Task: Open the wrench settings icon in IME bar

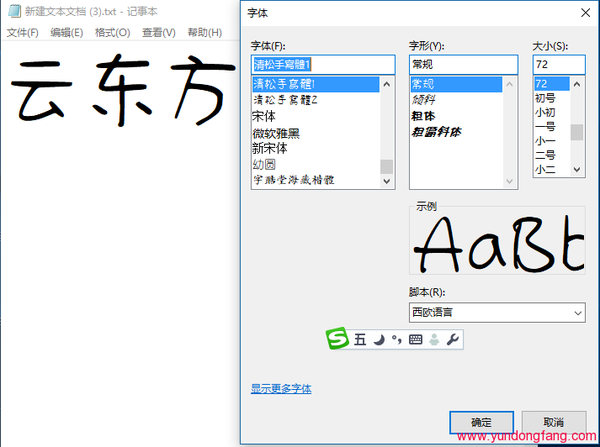Action: coord(453,339)
